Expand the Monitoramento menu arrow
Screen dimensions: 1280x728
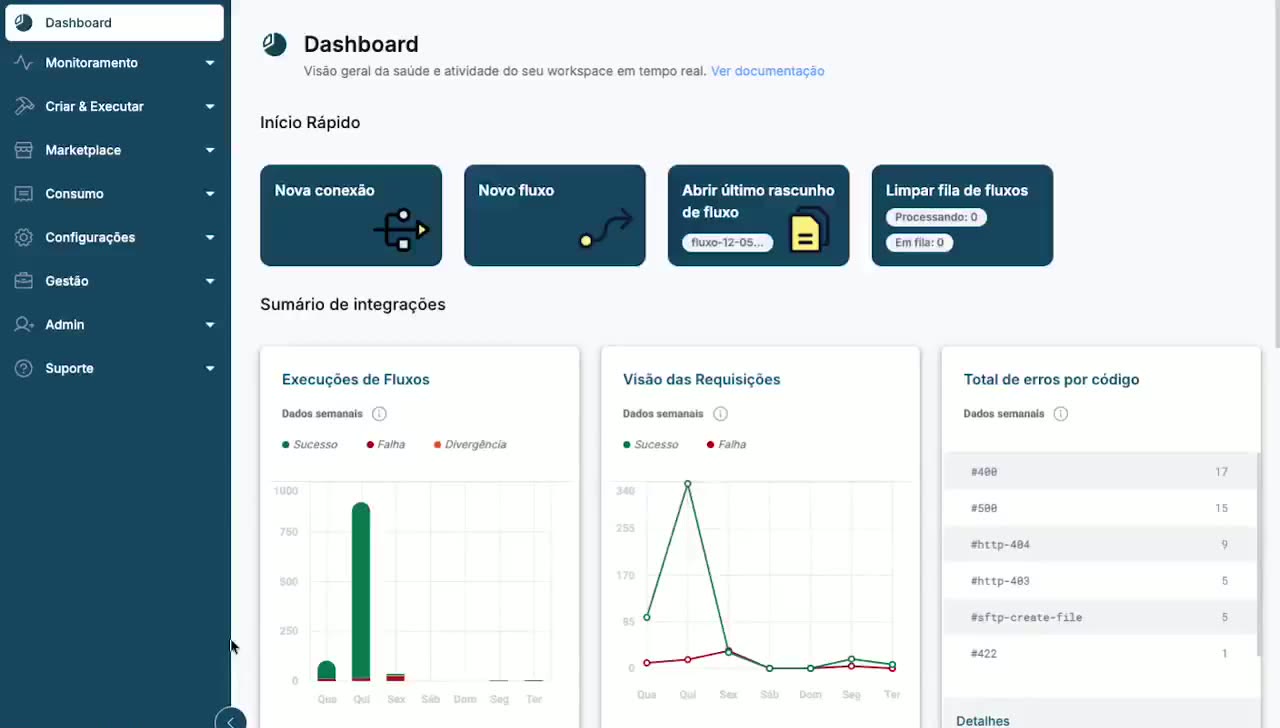coord(210,63)
